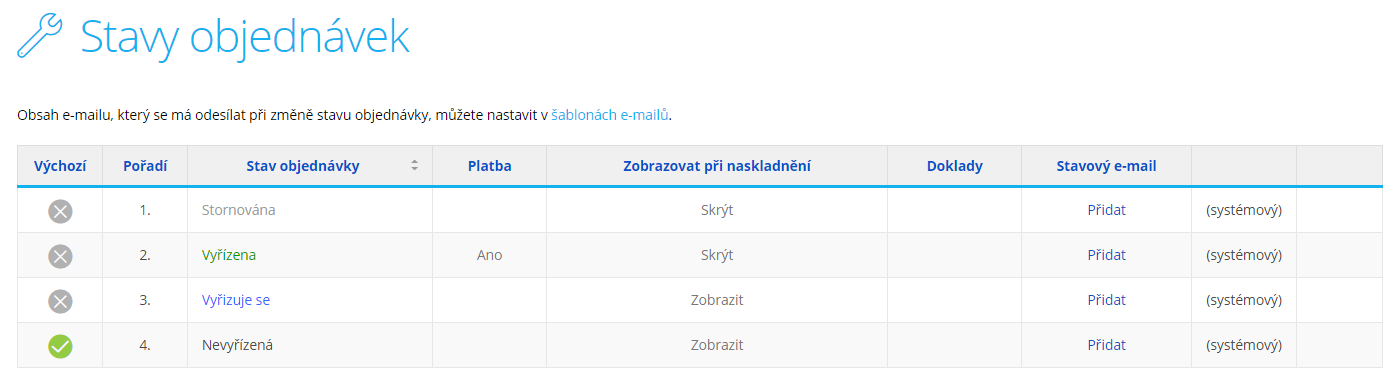Click Zobrazit cell in Vyřizuje se row
The image size is (1400, 374).
point(717,300)
